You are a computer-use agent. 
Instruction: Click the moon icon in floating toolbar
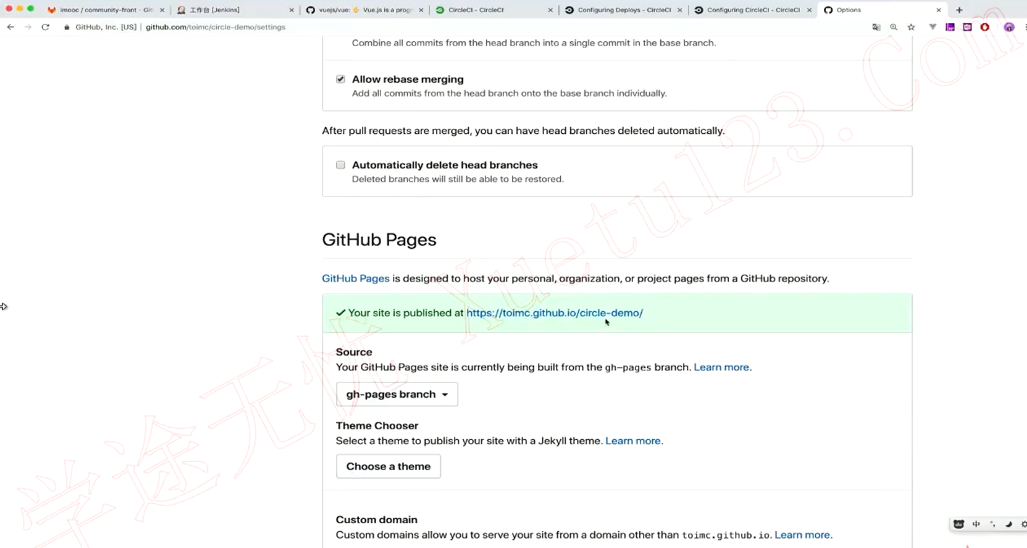[x=1009, y=524]
